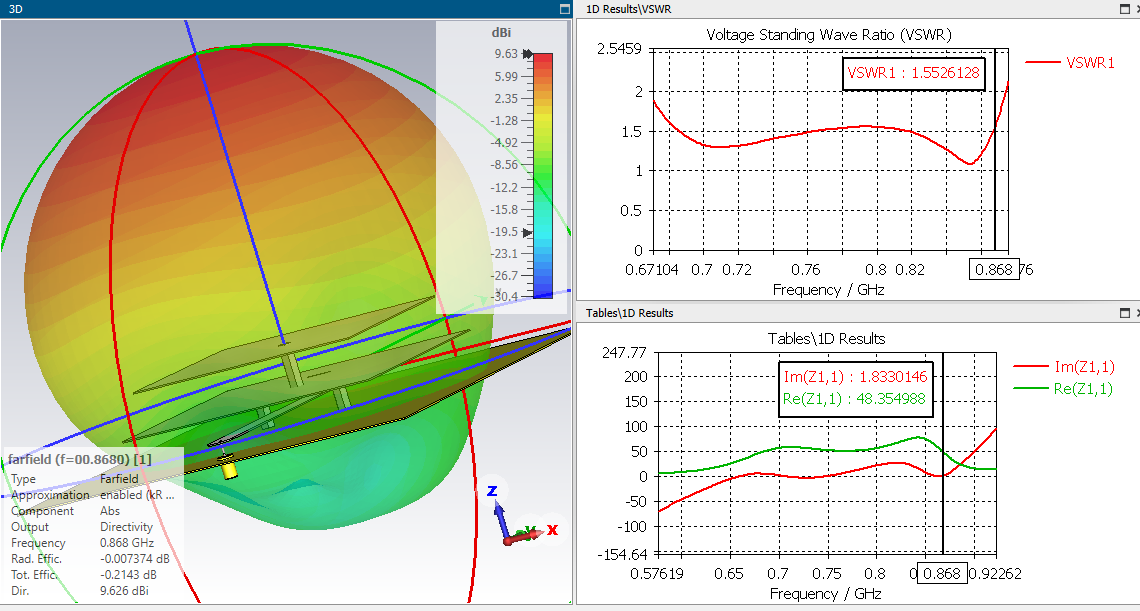Maximize the 3D view panel
The height and width of the screenshot is (611, 1140).
[x=565, y=9]
